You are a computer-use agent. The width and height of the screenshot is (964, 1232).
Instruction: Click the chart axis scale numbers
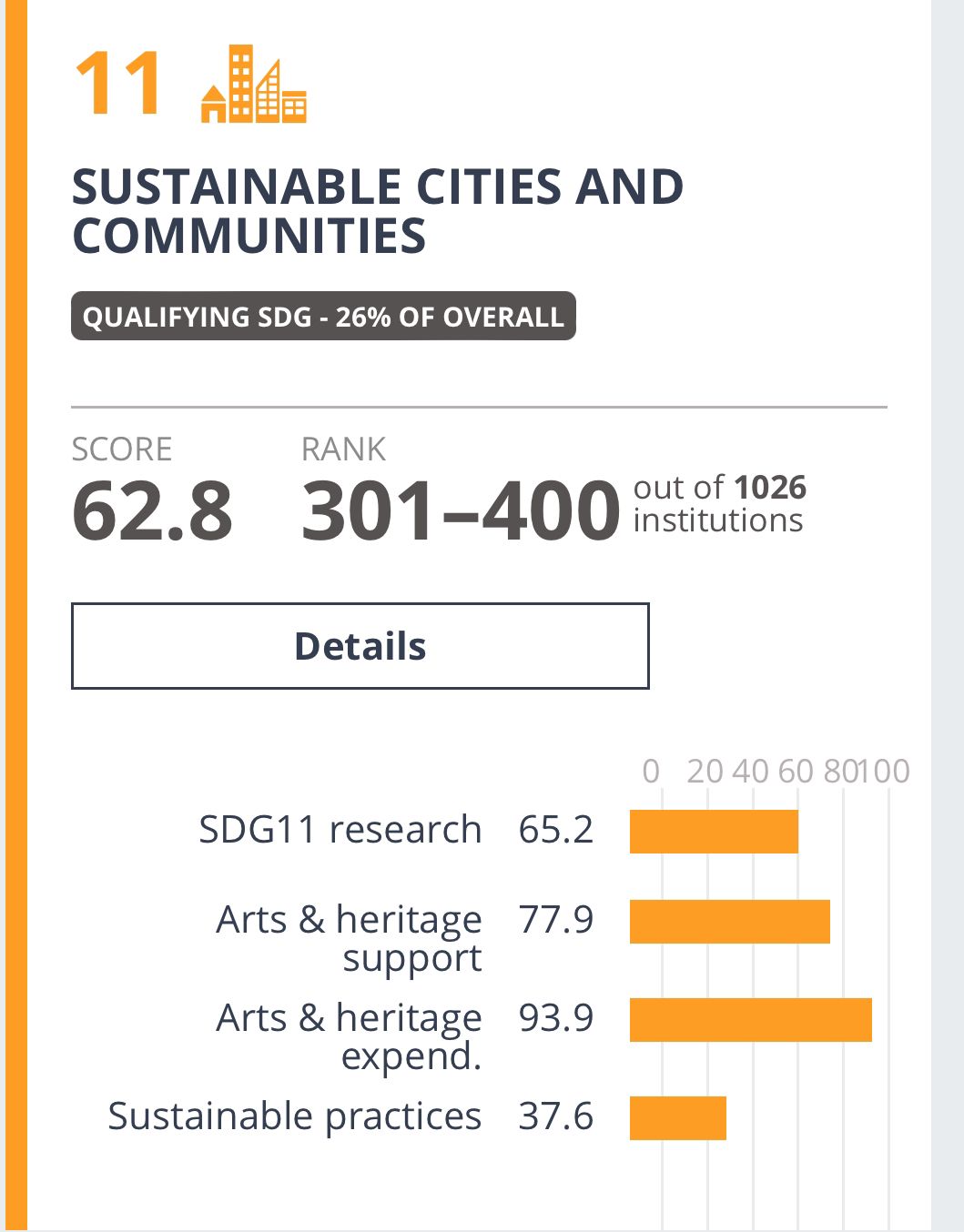pyautogui.click(x=776, y=772)
